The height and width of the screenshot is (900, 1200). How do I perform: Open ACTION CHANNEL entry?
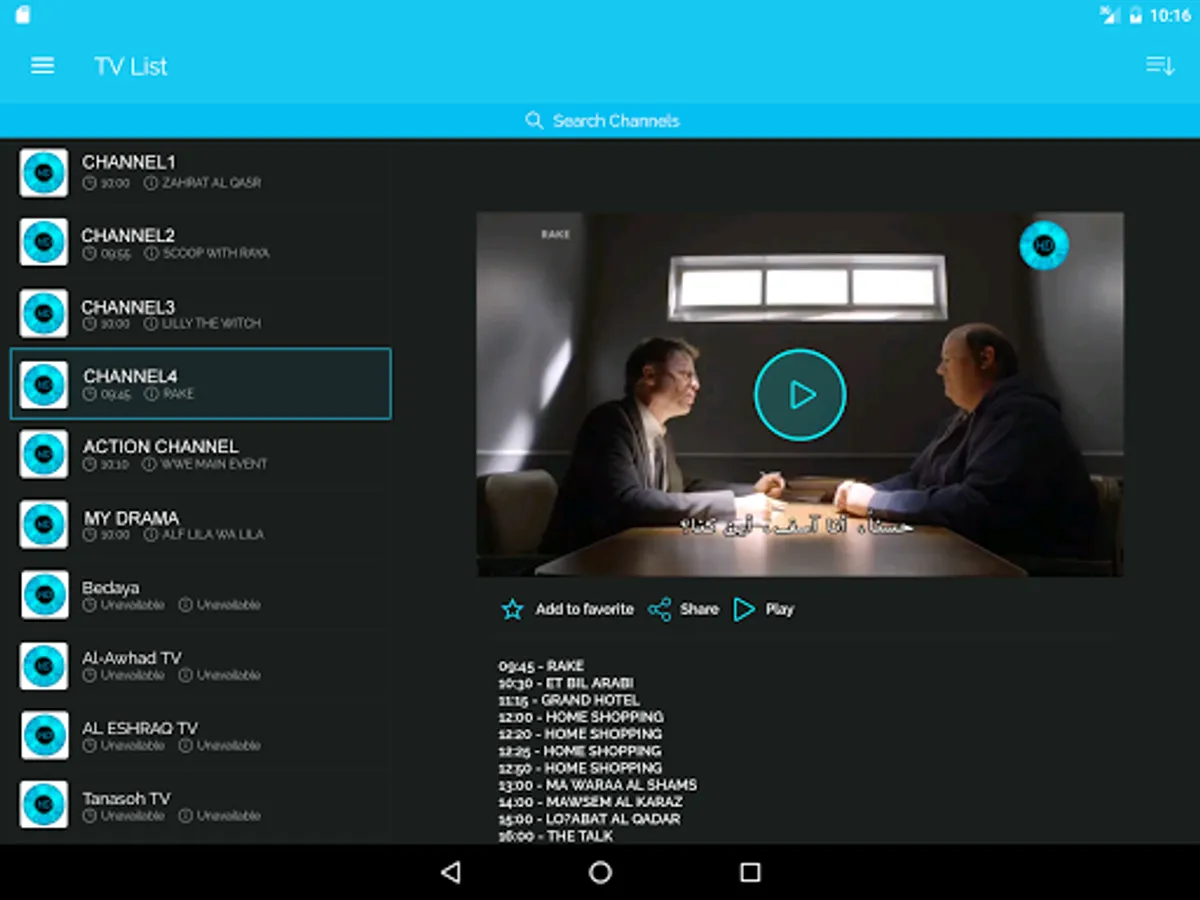click(x=200, y=455)
